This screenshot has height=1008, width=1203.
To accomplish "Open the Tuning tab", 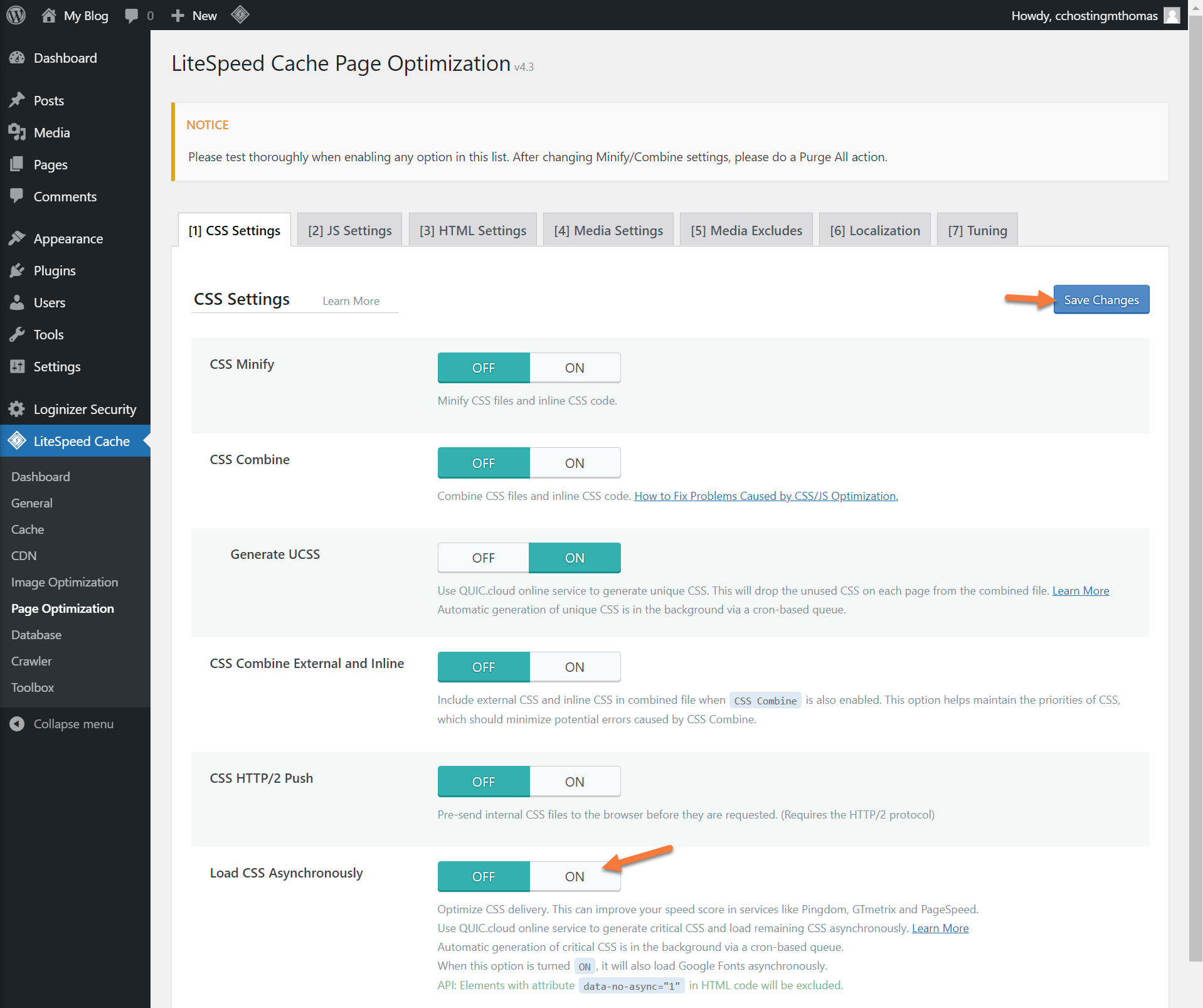I will [977, 230].
